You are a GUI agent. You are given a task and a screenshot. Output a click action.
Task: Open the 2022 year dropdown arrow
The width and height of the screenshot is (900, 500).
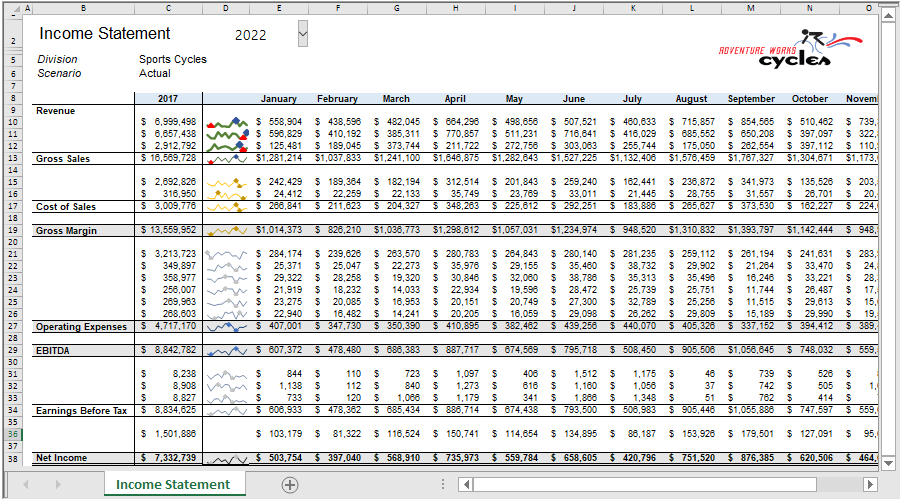tap(302, 34)
